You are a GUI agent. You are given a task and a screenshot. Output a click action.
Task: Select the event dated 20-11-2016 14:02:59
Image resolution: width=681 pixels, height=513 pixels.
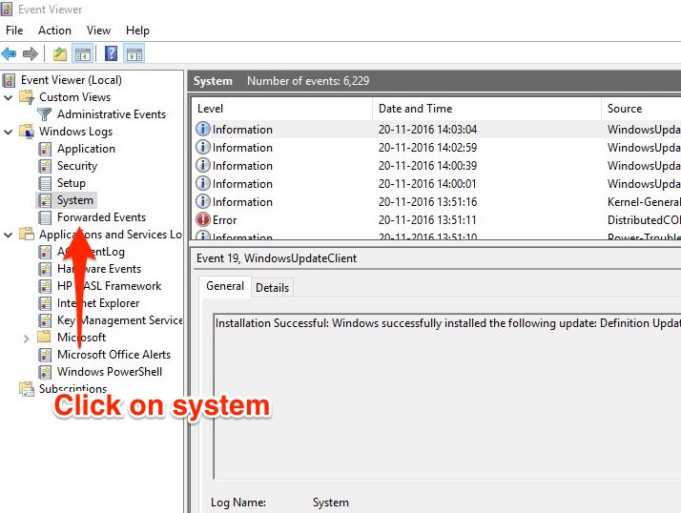[x=436, y=147]
